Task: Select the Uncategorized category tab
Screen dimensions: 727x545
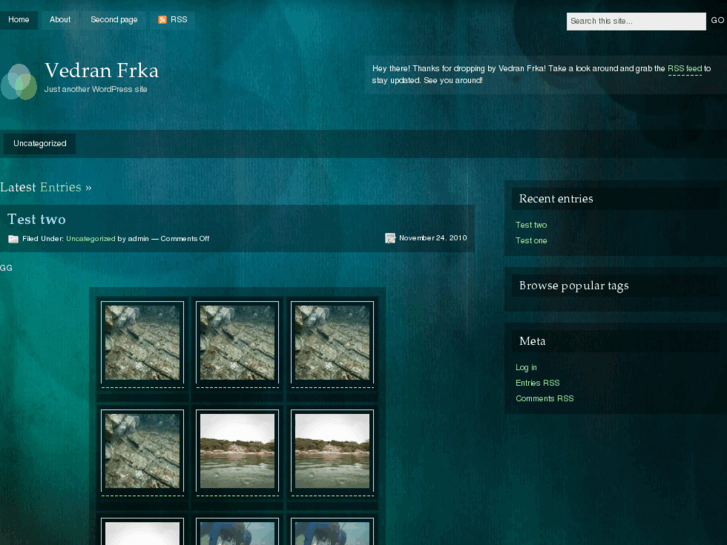Action: click(x=39, y=143)
